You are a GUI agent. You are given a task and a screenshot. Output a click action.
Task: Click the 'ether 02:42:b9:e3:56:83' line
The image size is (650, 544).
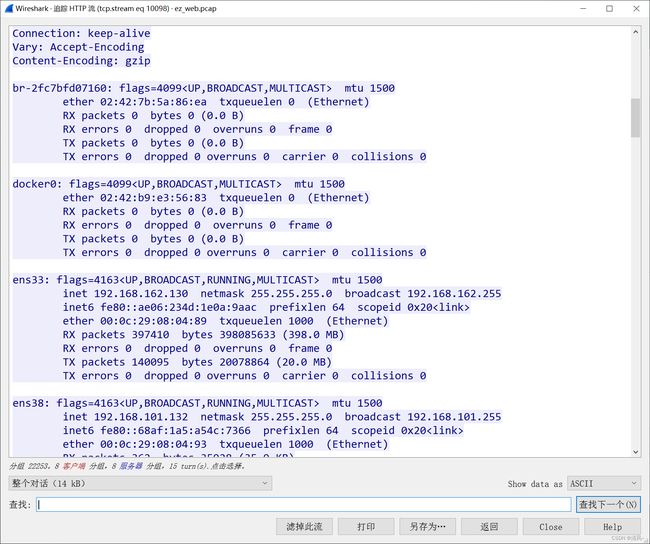coord(216,197)
